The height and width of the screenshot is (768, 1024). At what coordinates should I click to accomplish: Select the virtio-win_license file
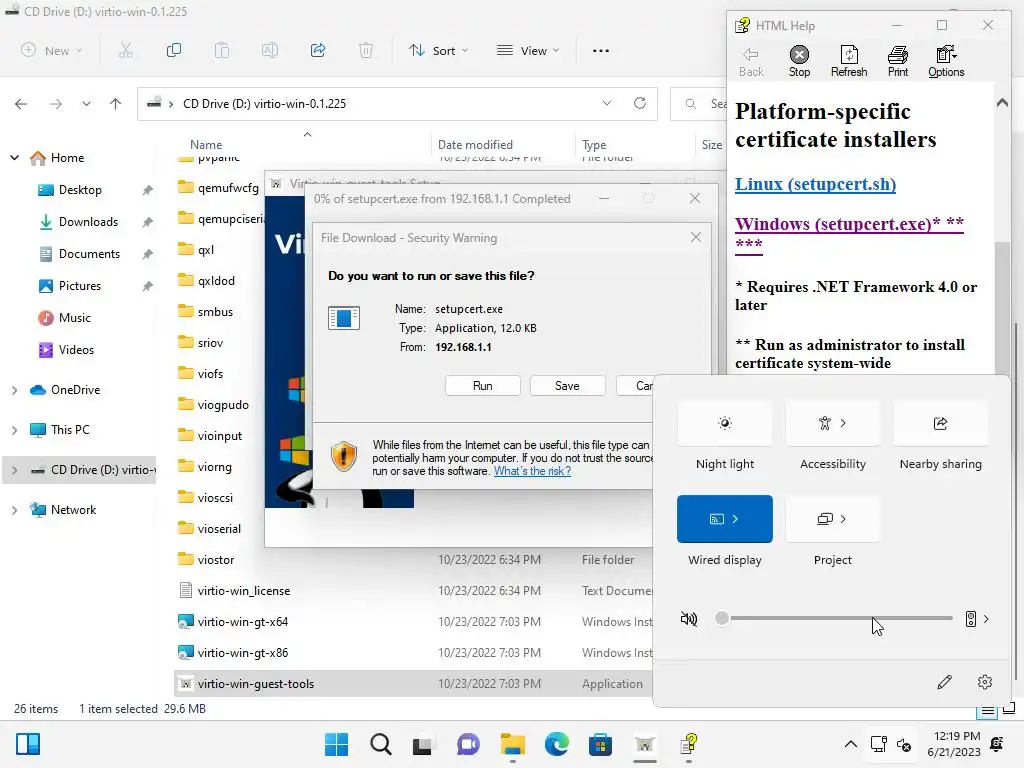pos(243,590)
